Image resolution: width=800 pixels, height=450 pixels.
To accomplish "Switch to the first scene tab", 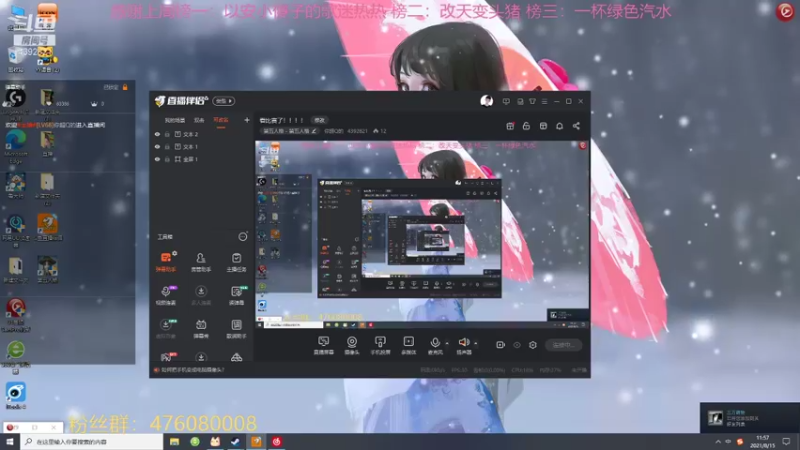I will (174, 120).
